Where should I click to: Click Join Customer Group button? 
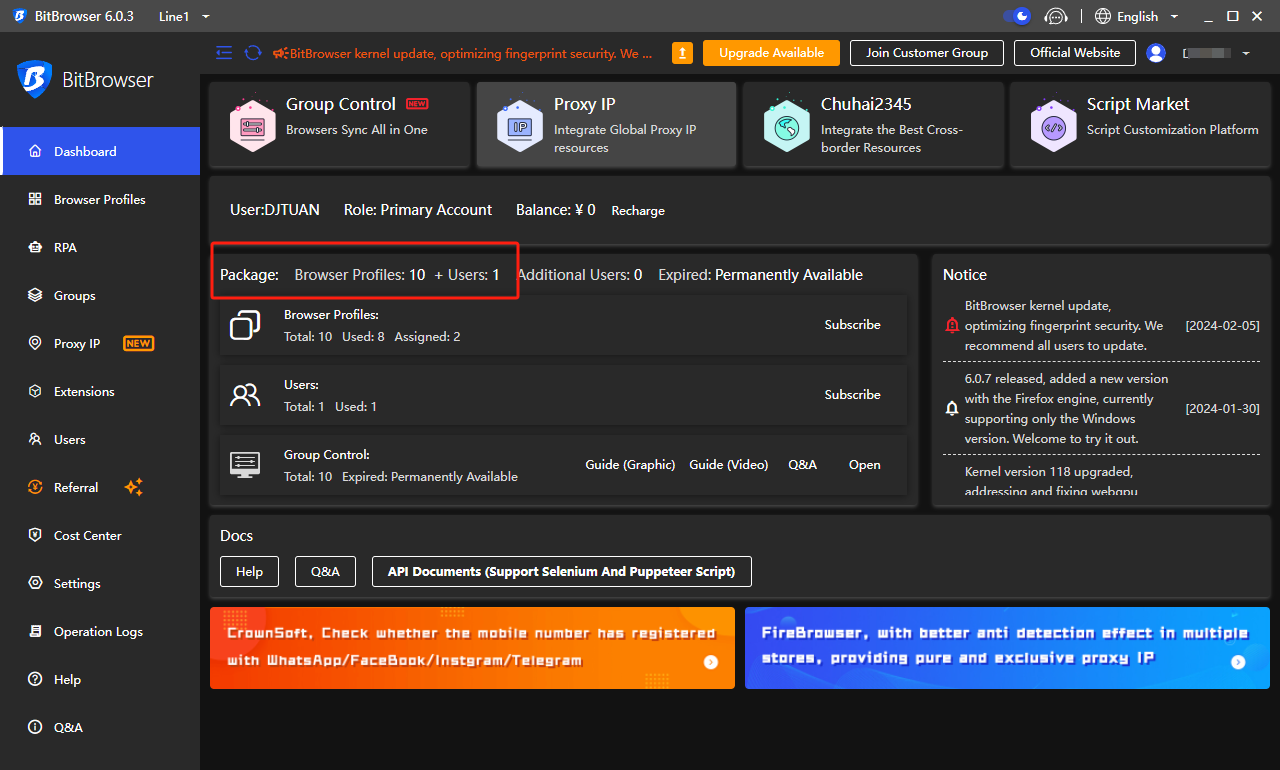pyautogui.click(x=927, y=53)
